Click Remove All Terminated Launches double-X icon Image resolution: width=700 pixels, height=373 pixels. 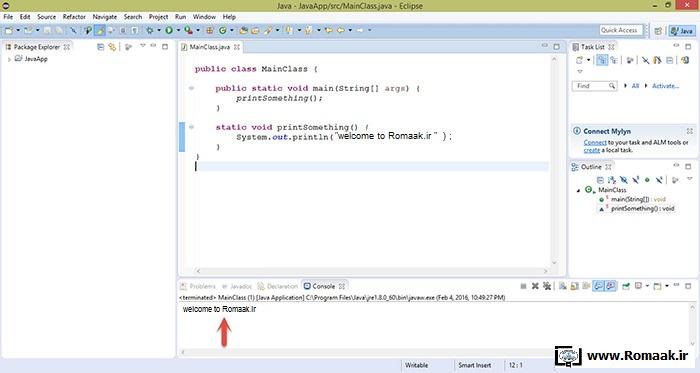click(x=547, y=286)
